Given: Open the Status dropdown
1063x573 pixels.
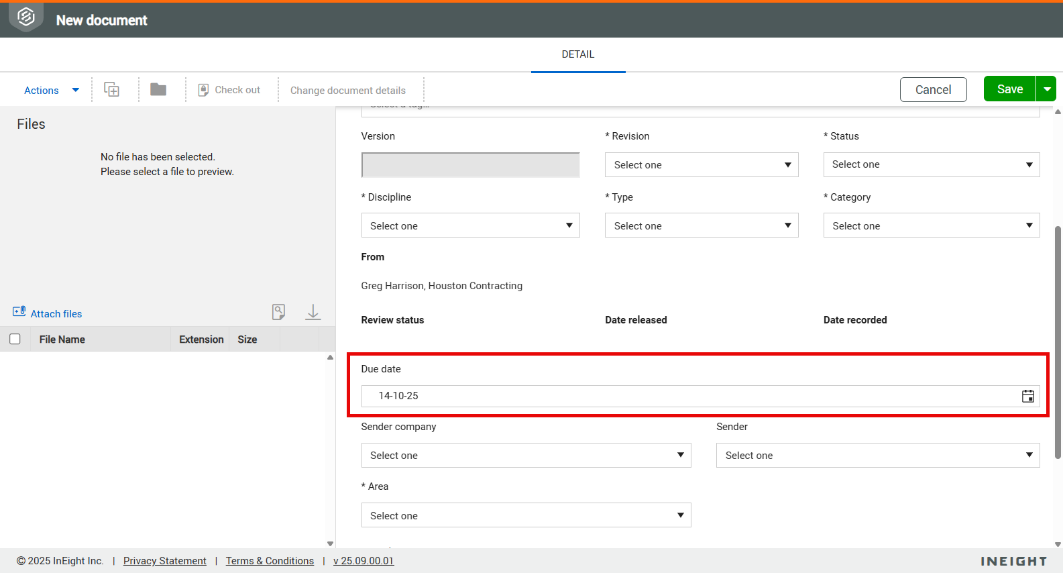Looking at the screenshot, I should (931, 165).
